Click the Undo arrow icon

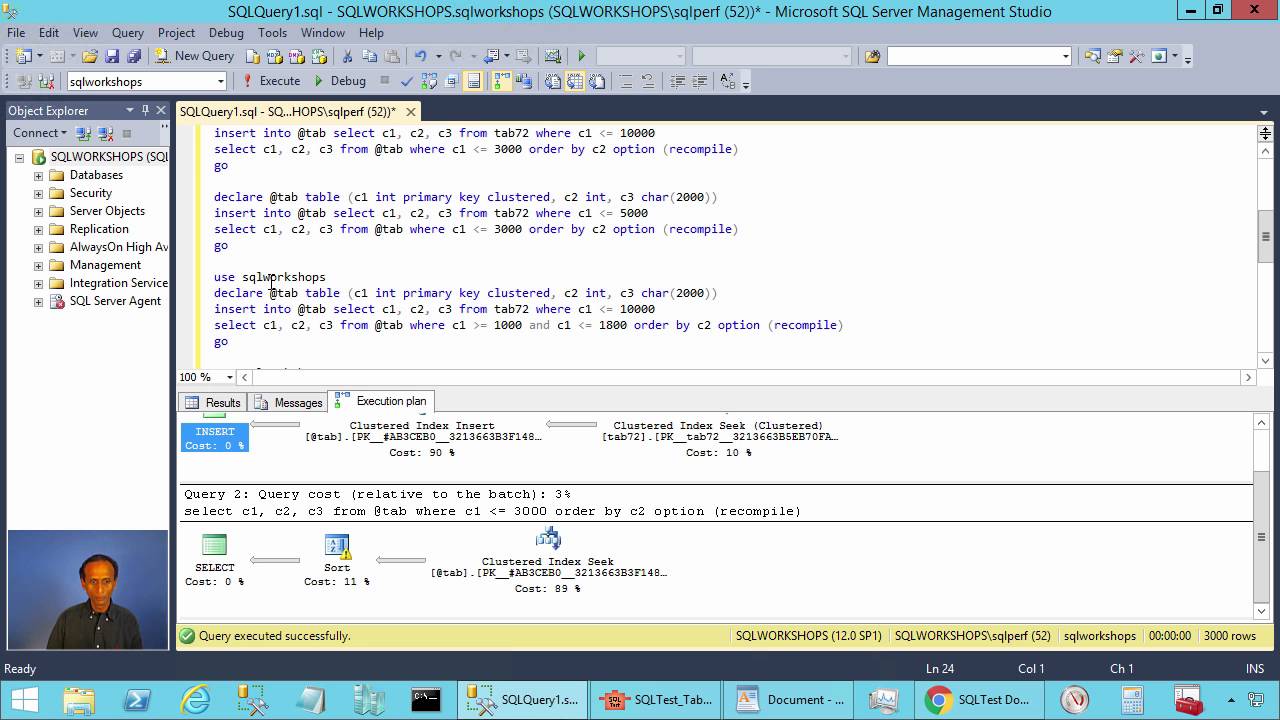421,56
